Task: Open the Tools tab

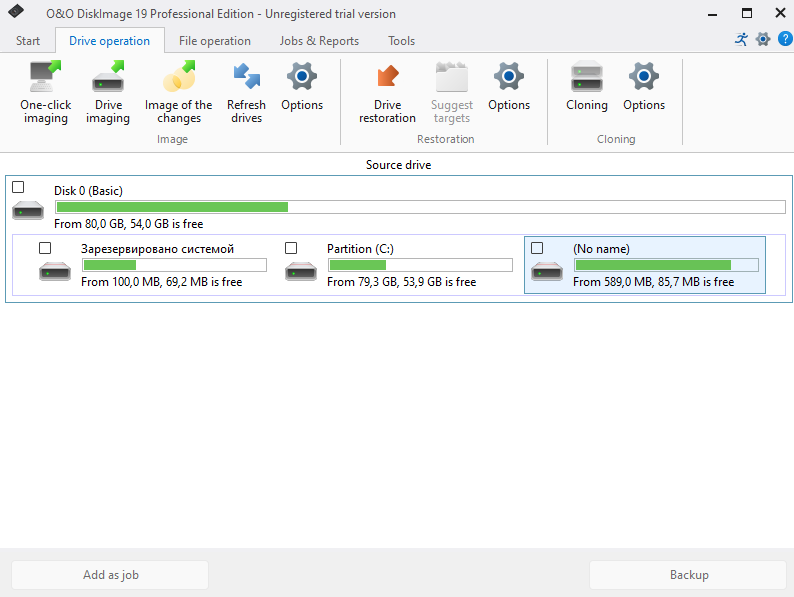Action: [402, 41]
